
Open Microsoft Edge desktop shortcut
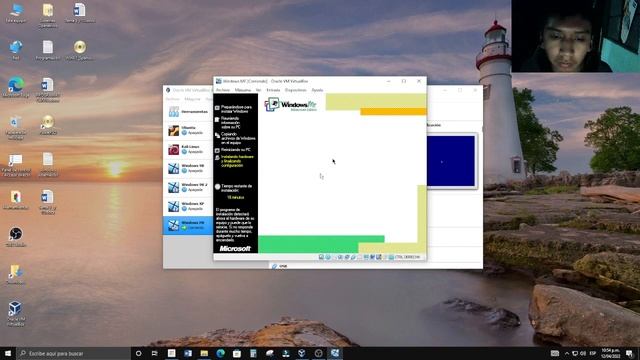pos(16,87)
